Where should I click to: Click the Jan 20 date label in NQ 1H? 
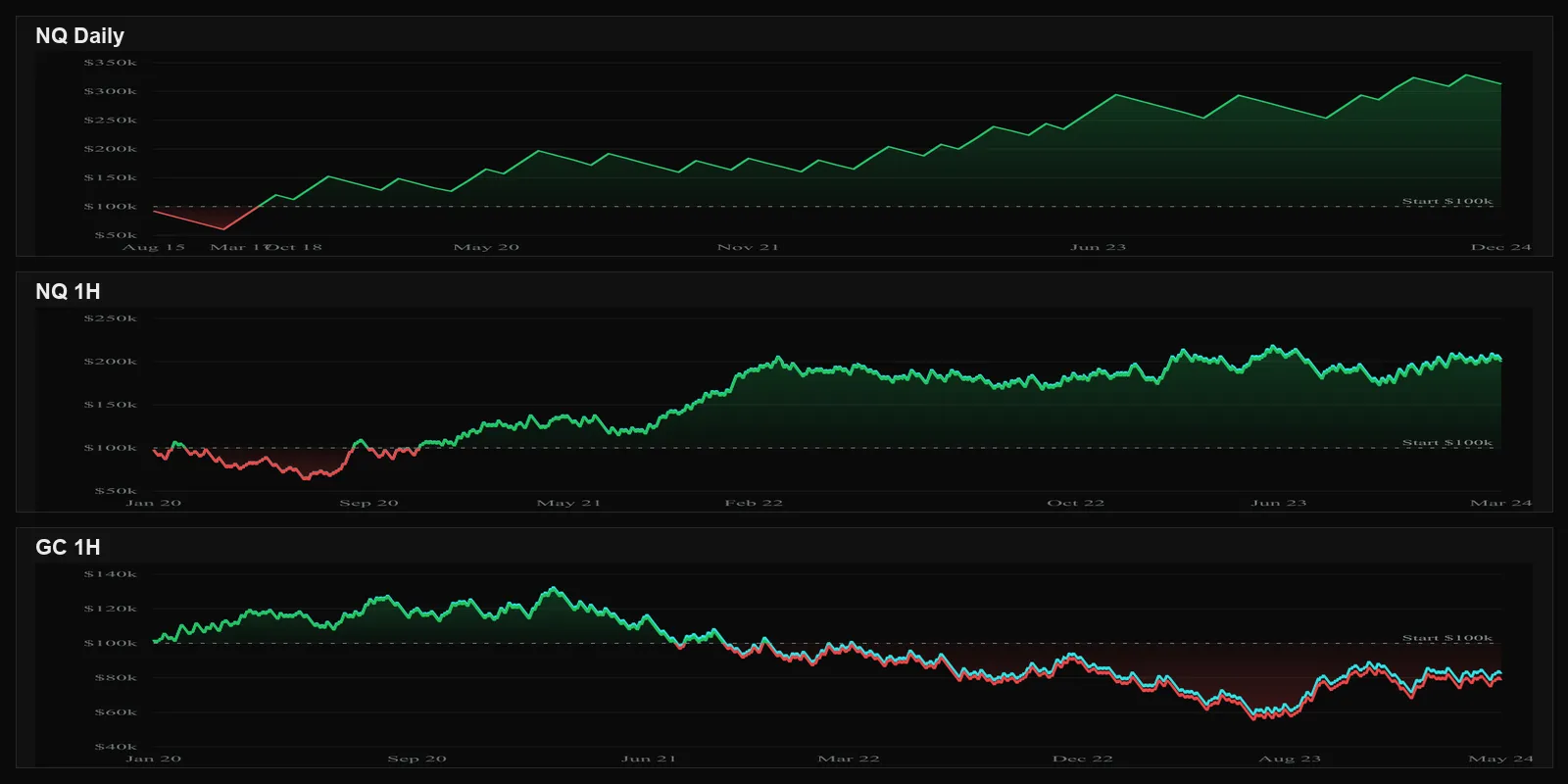154,503
